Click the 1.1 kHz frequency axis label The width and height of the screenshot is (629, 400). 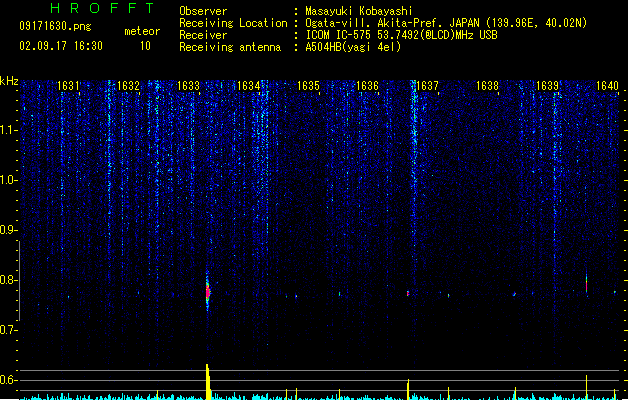tap(9, 130)
